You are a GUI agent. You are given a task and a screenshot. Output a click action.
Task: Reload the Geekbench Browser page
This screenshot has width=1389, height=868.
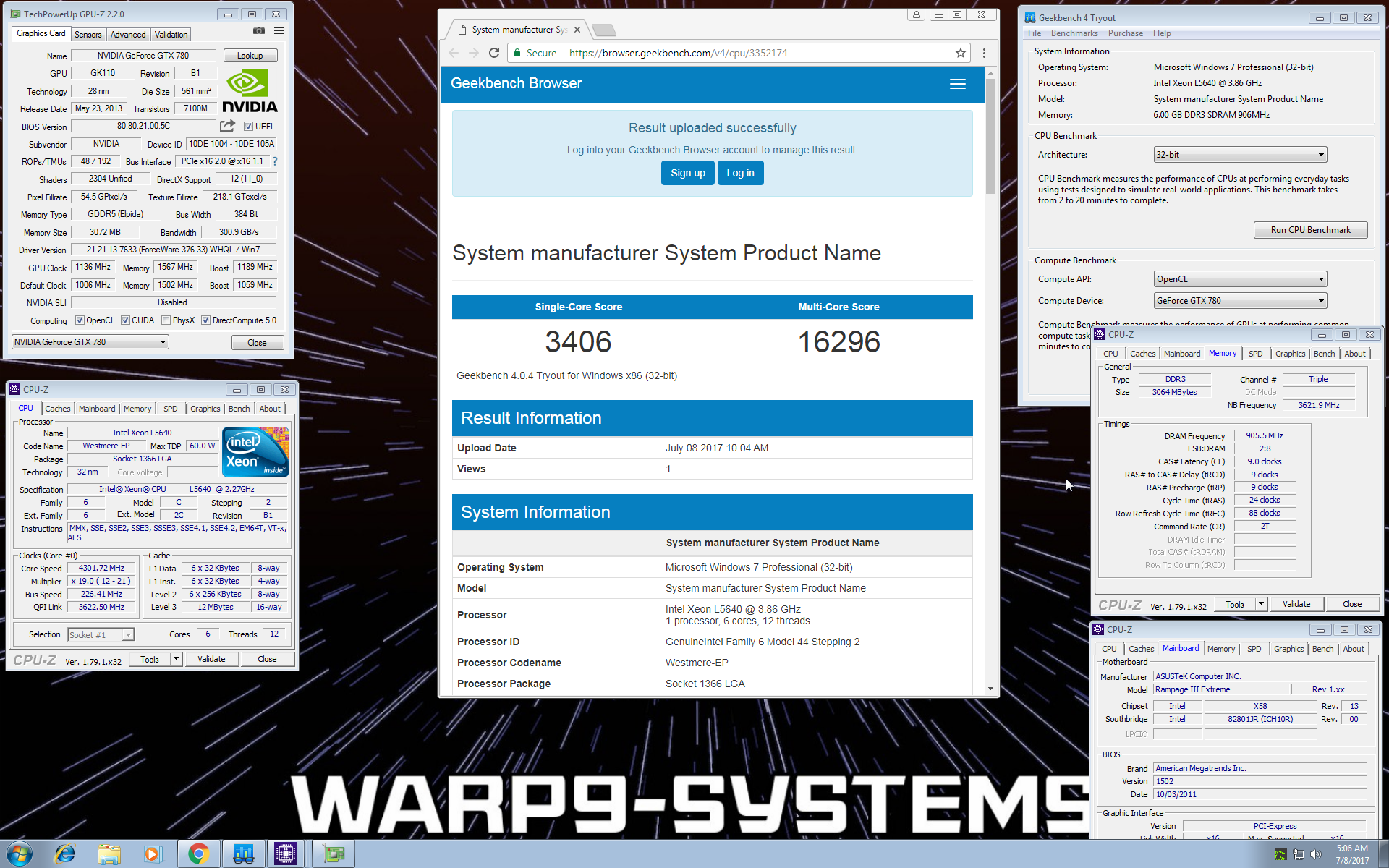coord(494,53)
